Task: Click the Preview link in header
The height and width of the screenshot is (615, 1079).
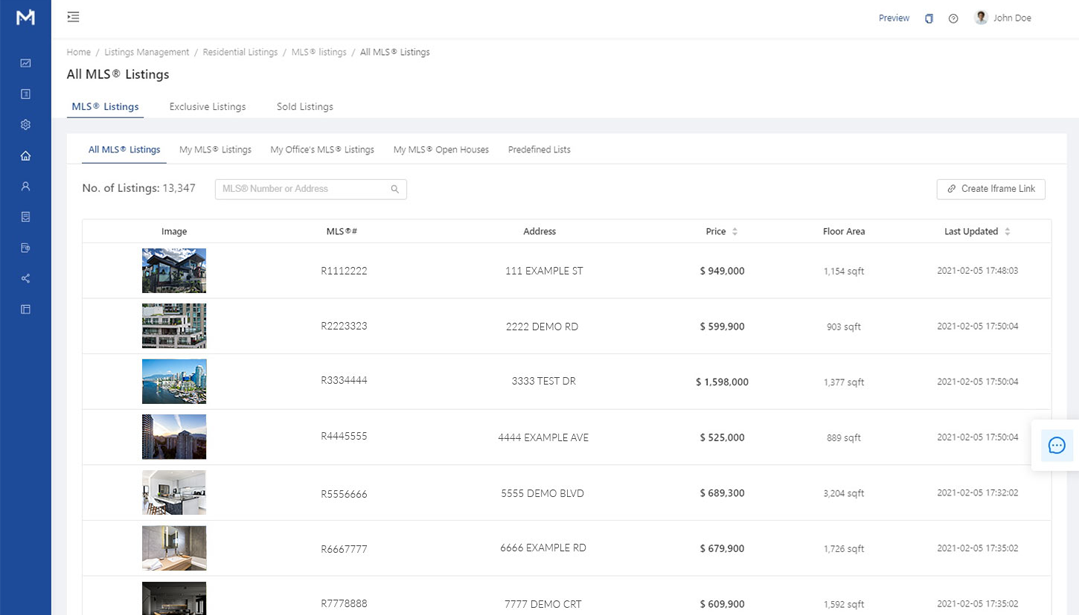Action: coord(894,18)
